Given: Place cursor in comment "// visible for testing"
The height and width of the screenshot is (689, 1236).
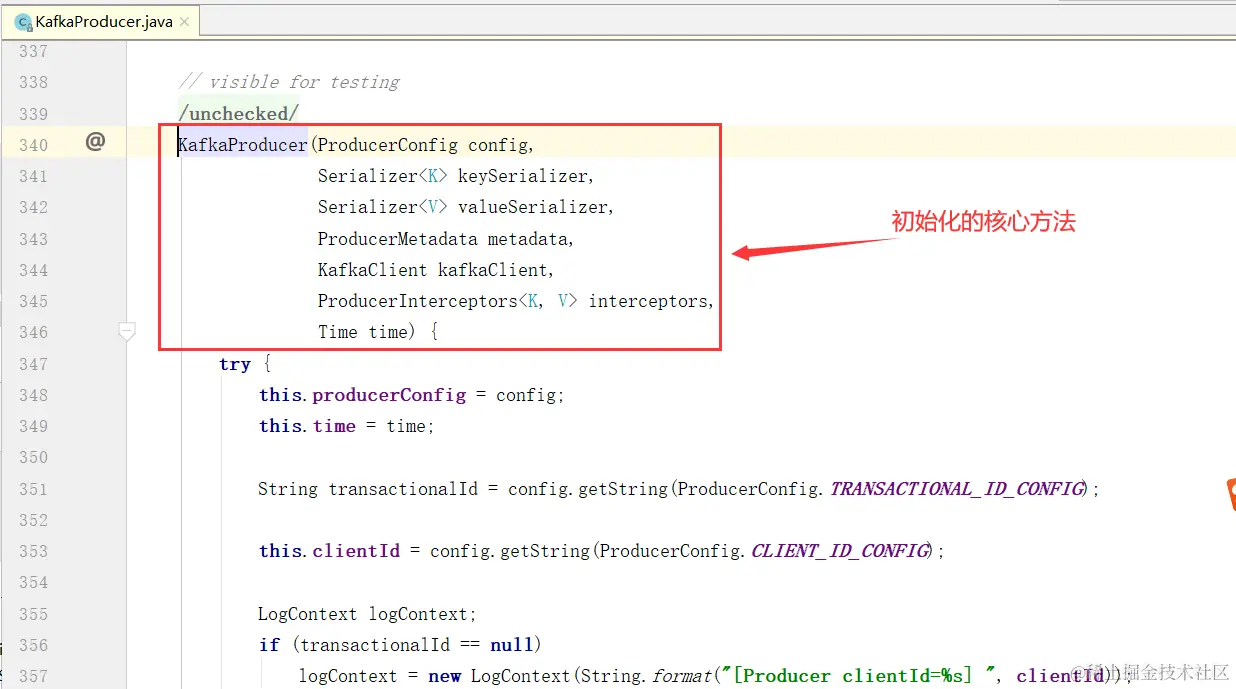Looking at the screenshot, I should [x=289, y=82].
